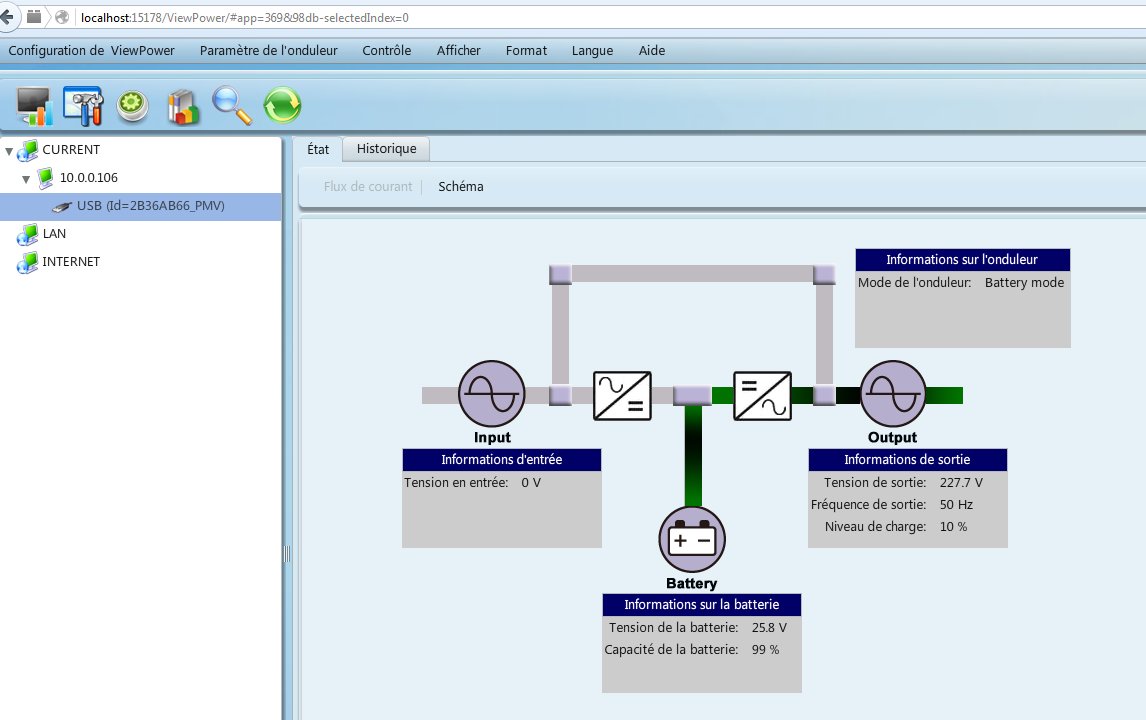
Task: Click the Schéma view link
Action: click(x=460, y=187)
